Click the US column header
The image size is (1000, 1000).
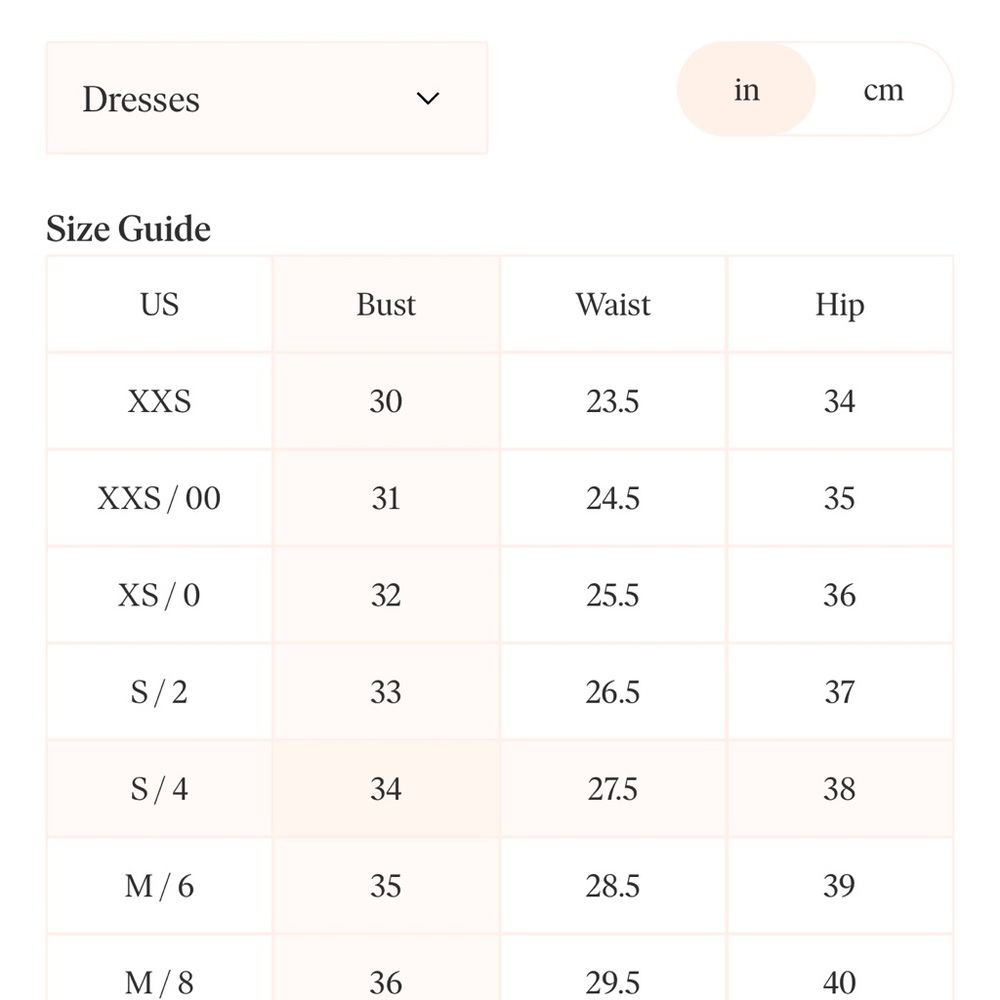point(159,304)
